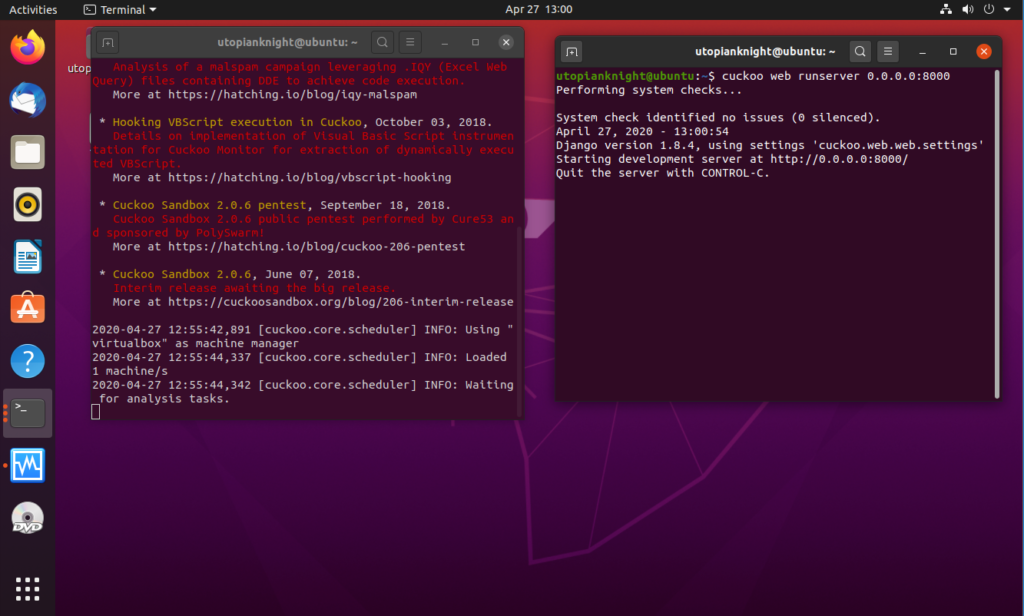Click "Quit the server with CONTROL-C." line
1024x616 pixels.
pyautogui.click(x=663, y=173)
